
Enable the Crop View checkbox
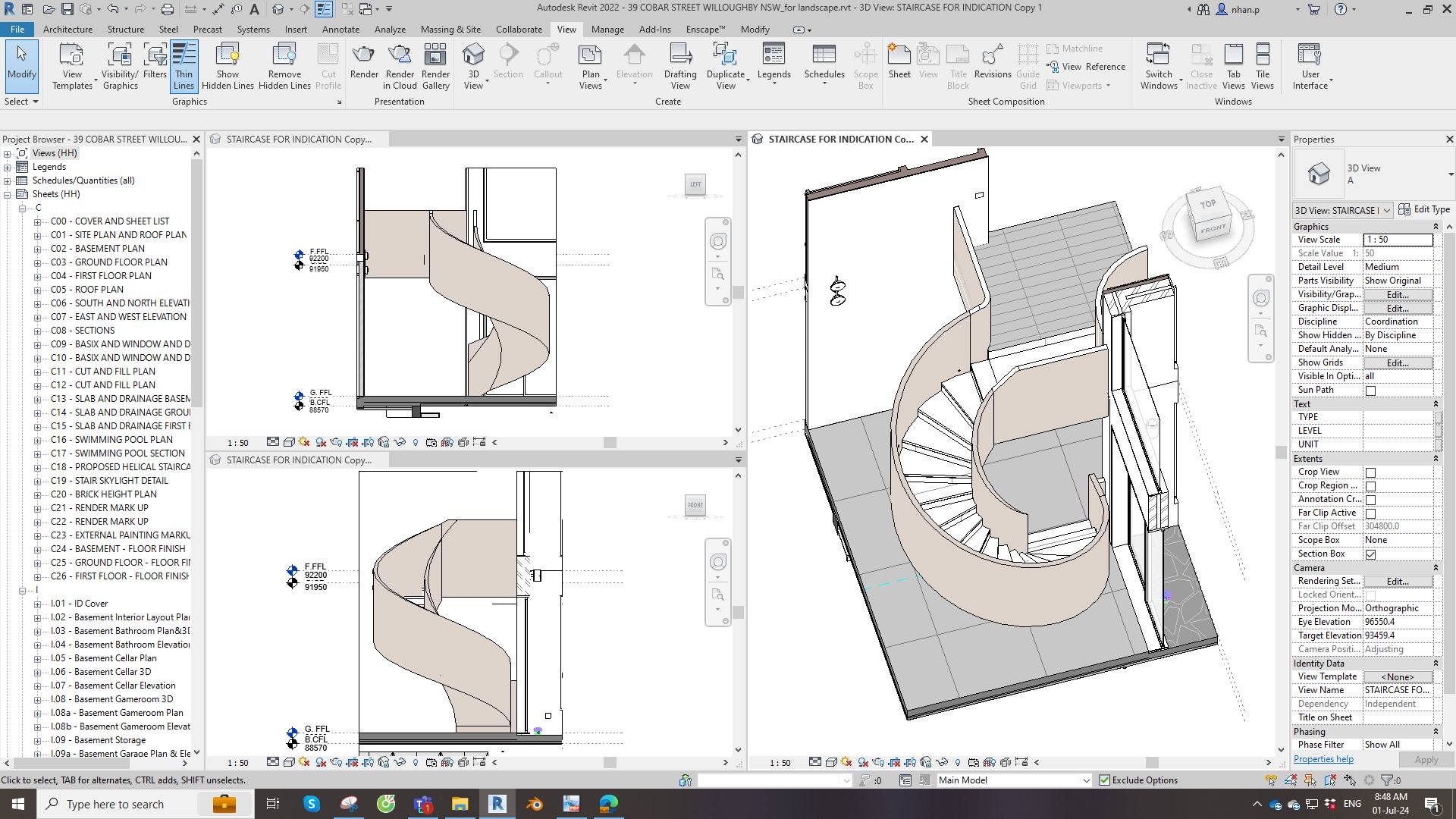coord(1370,472)
